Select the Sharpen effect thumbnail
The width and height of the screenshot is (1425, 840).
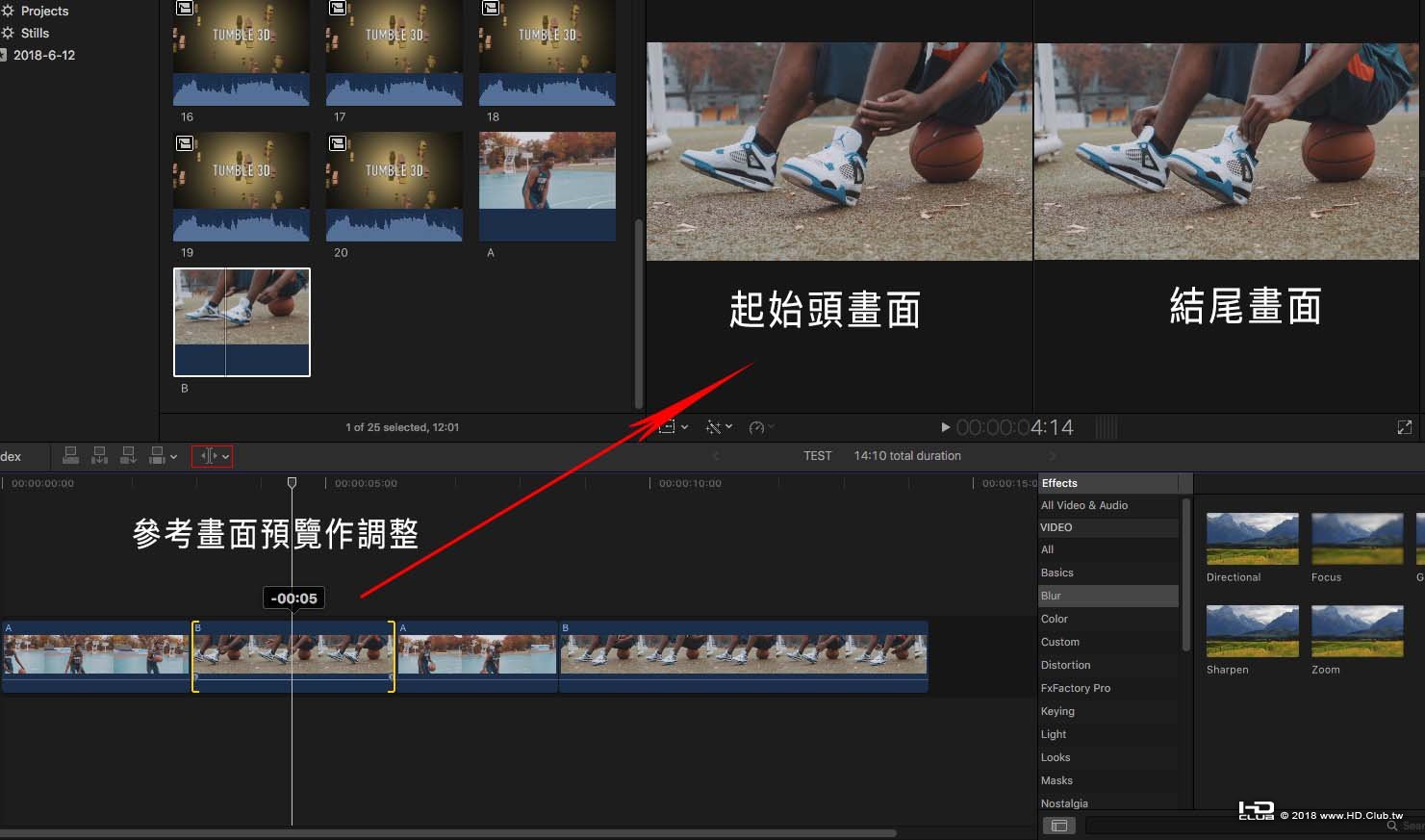point(1252,631)
